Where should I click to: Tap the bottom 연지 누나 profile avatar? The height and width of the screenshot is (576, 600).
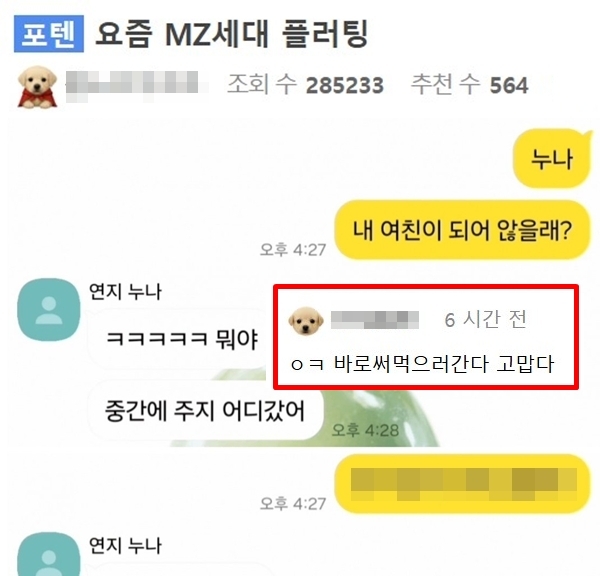point(49,554)
